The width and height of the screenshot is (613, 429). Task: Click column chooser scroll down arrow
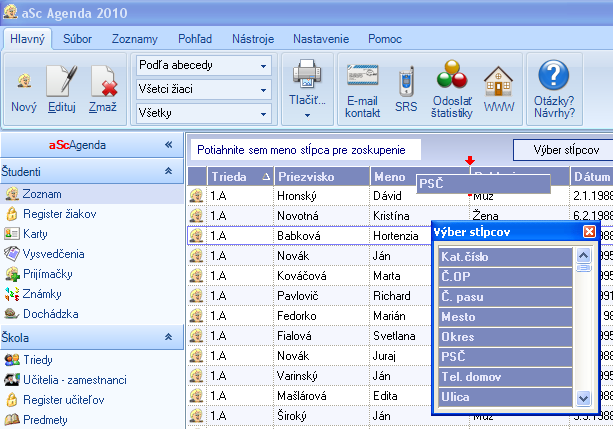pos(583,398)
